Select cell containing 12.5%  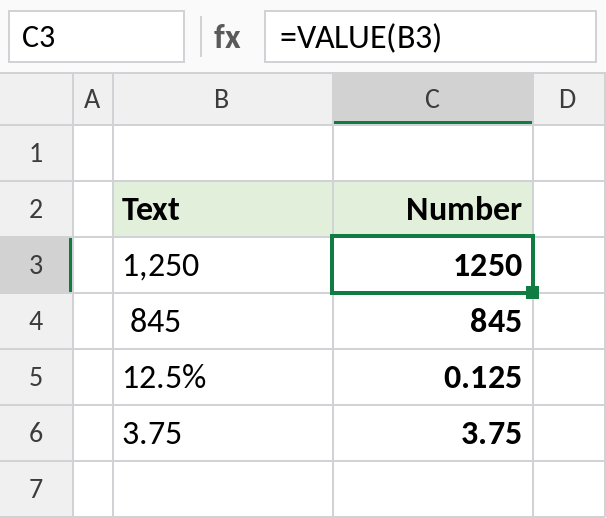[x=223, y=377]
